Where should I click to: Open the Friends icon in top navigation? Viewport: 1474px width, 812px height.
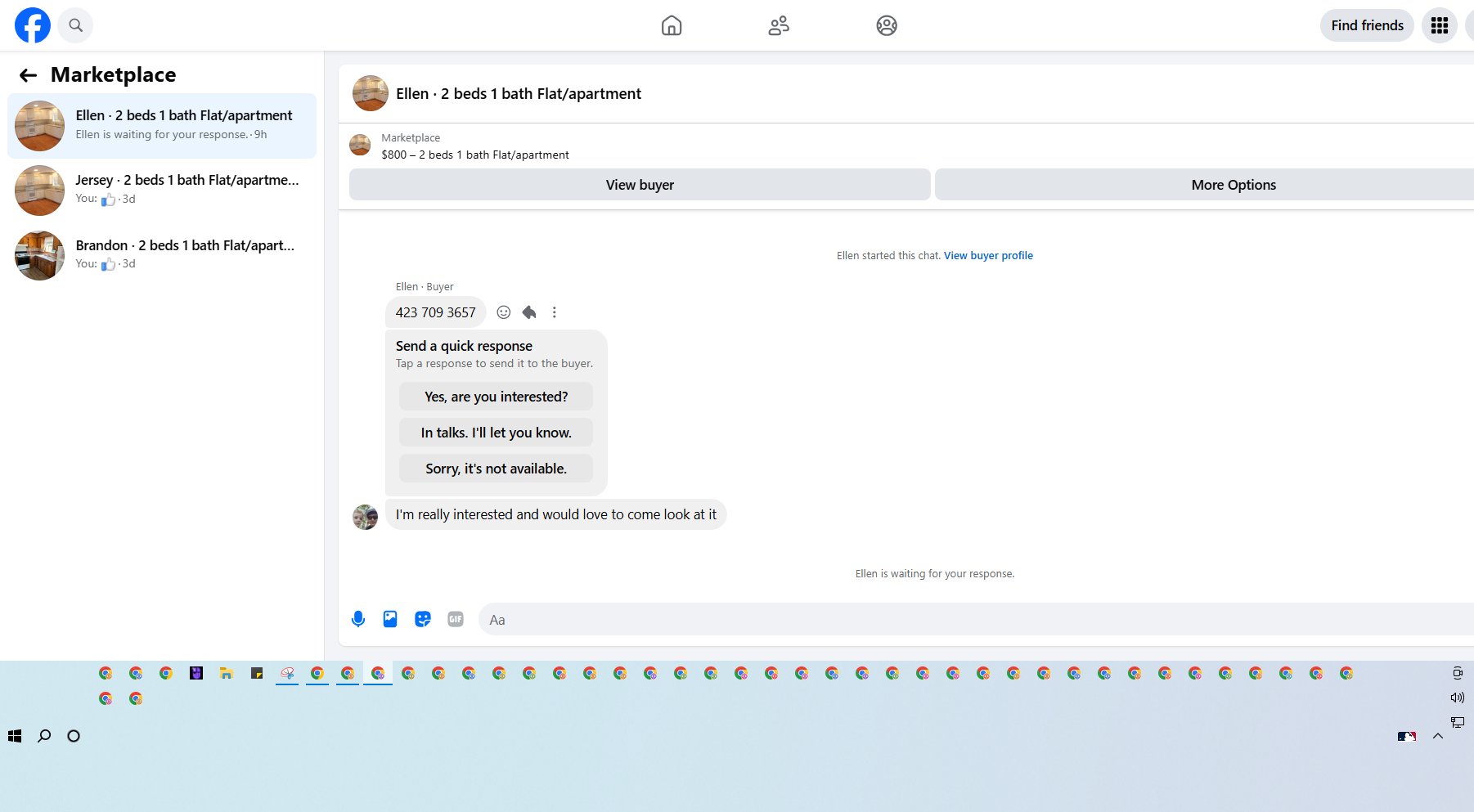[x=779, y=25]
